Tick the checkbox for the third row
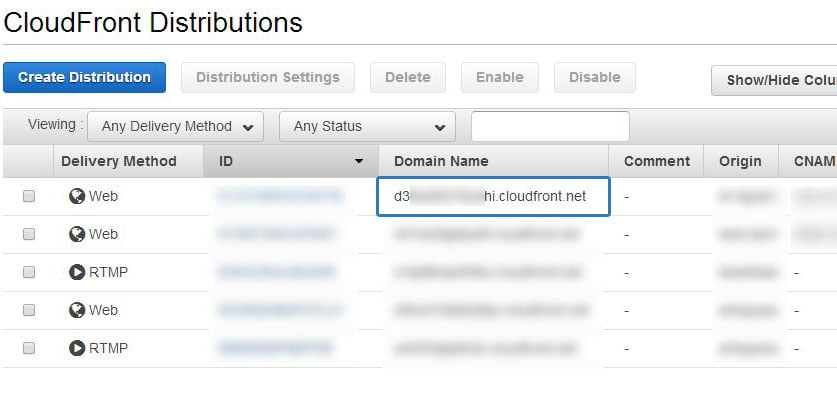 [x=29, y=273]
